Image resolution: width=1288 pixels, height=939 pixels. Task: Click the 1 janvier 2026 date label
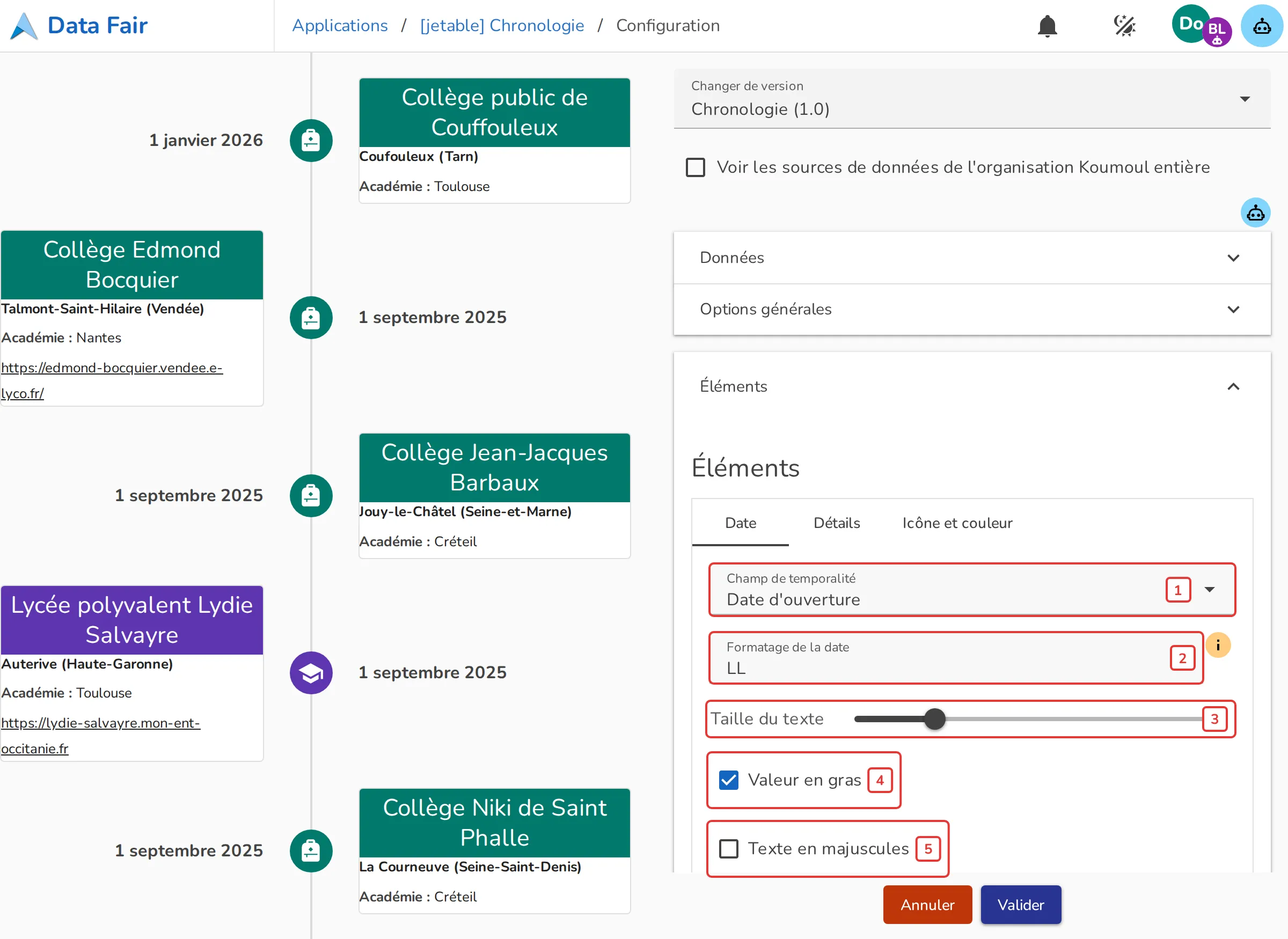206,141
